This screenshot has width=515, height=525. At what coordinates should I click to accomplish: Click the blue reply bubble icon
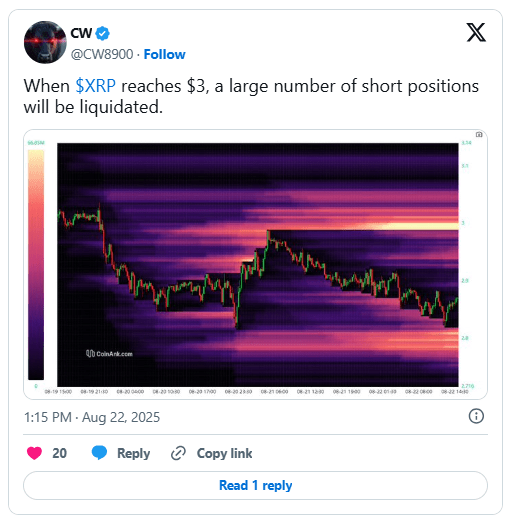[99, 453]
